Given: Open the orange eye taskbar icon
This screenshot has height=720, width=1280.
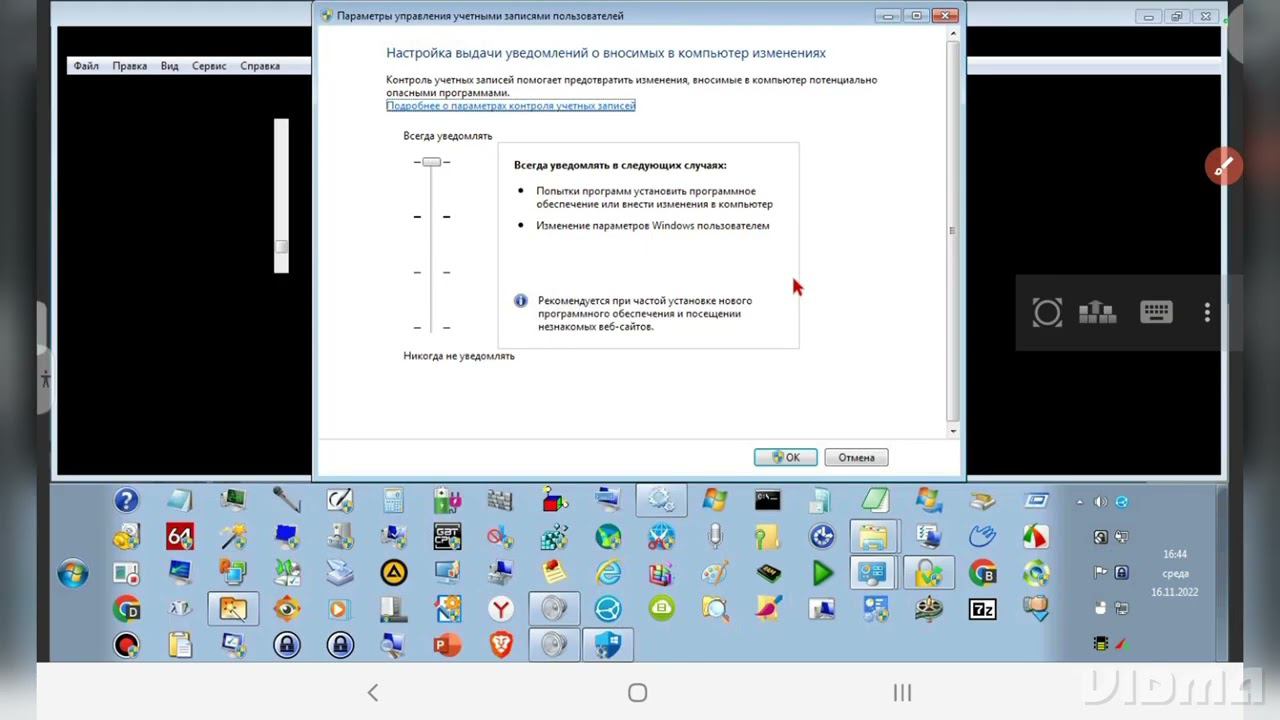Looking at the screenshot, I should coord(287,609).
